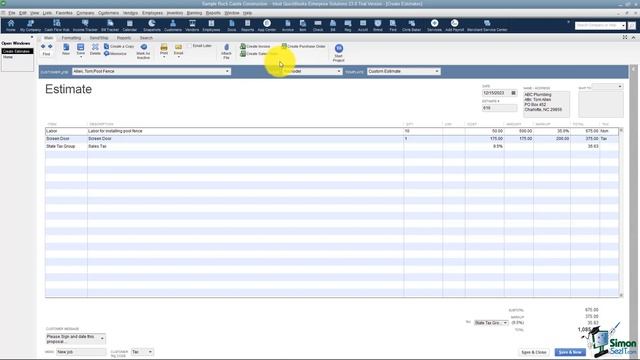This screenshot has width=640, height=360.
Task: Toggle full screen for estimate window
Action: point(625,38)
